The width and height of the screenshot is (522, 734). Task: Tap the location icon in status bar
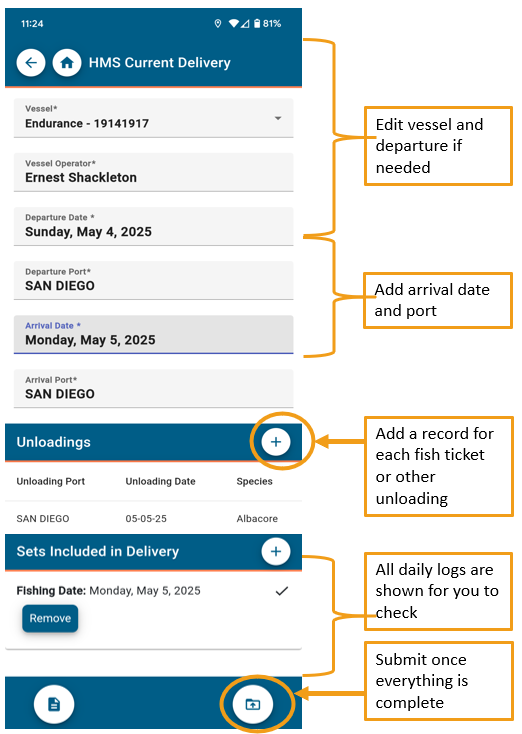point(218,23)
